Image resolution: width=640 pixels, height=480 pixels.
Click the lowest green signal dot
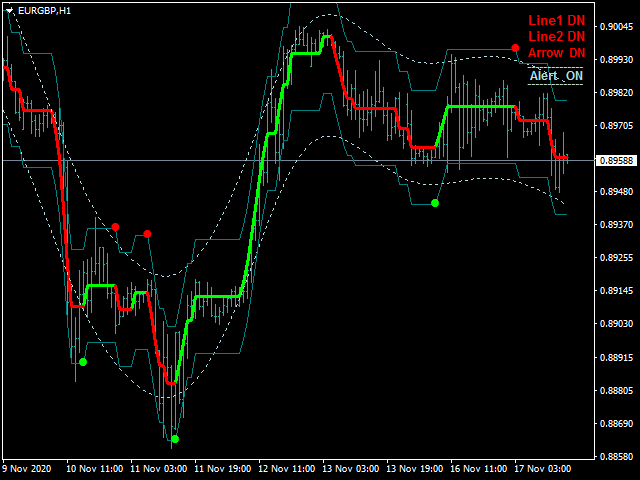(175, 439)
